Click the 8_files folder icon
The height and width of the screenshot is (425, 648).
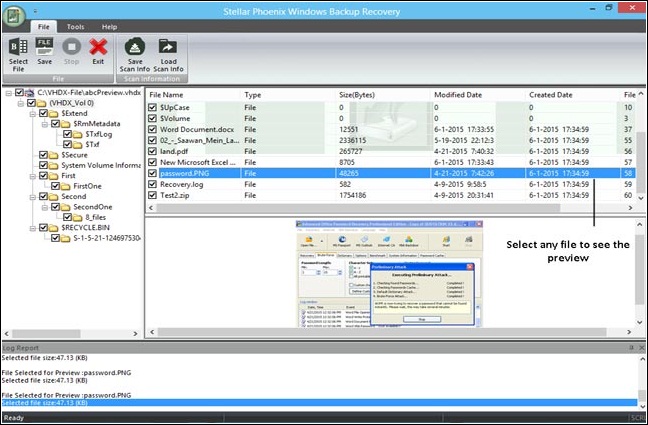click(x=78, y=217)
